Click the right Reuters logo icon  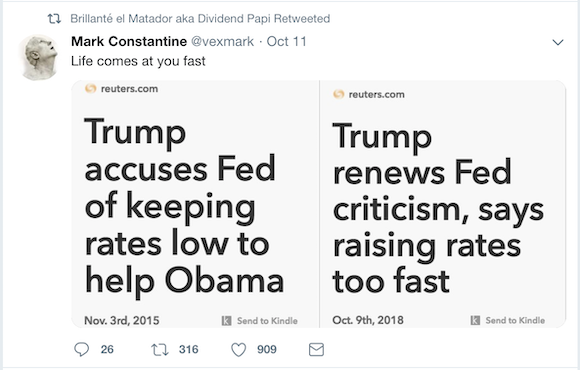[x=338, y=94]
